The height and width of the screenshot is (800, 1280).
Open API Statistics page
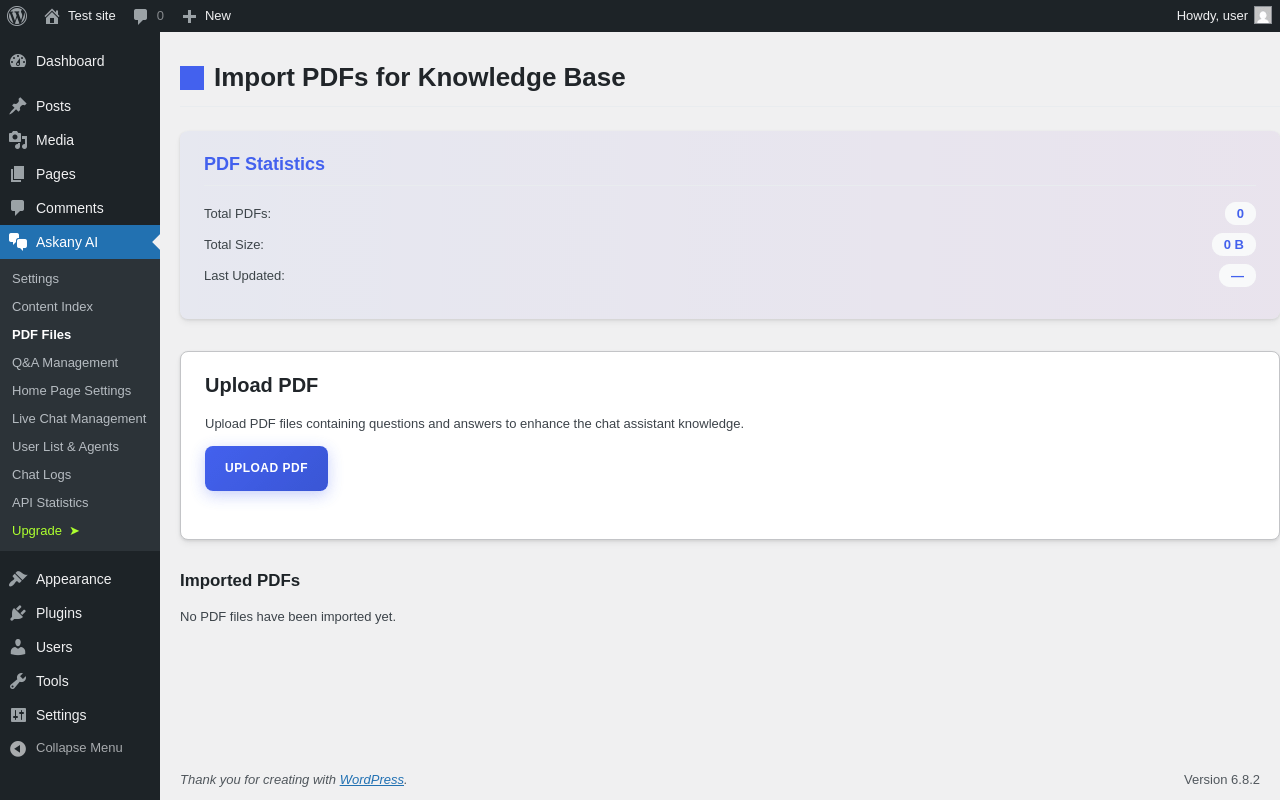(x=50, y=503)
